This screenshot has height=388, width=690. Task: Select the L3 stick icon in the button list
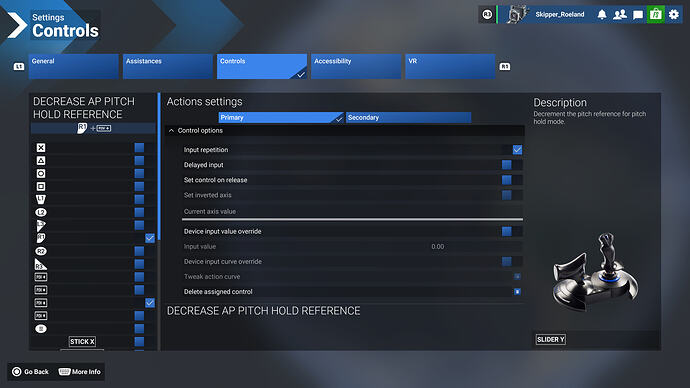pos(41,225)
